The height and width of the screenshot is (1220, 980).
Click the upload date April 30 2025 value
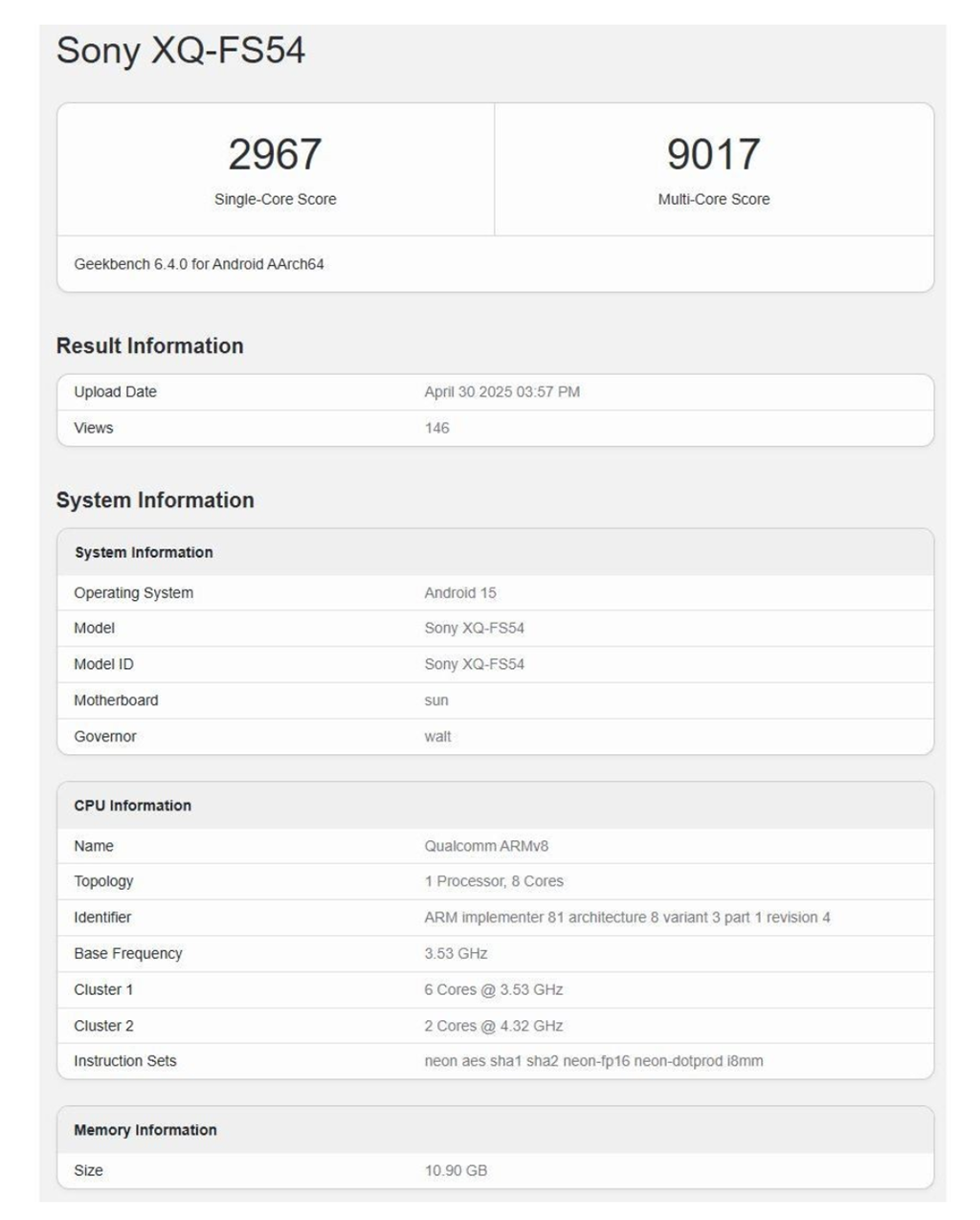pyautogui.click(x=501, y=391)
